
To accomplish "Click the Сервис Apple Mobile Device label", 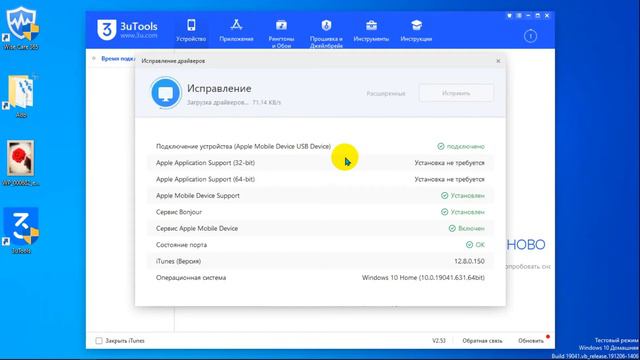I will (x=197, y=228).
